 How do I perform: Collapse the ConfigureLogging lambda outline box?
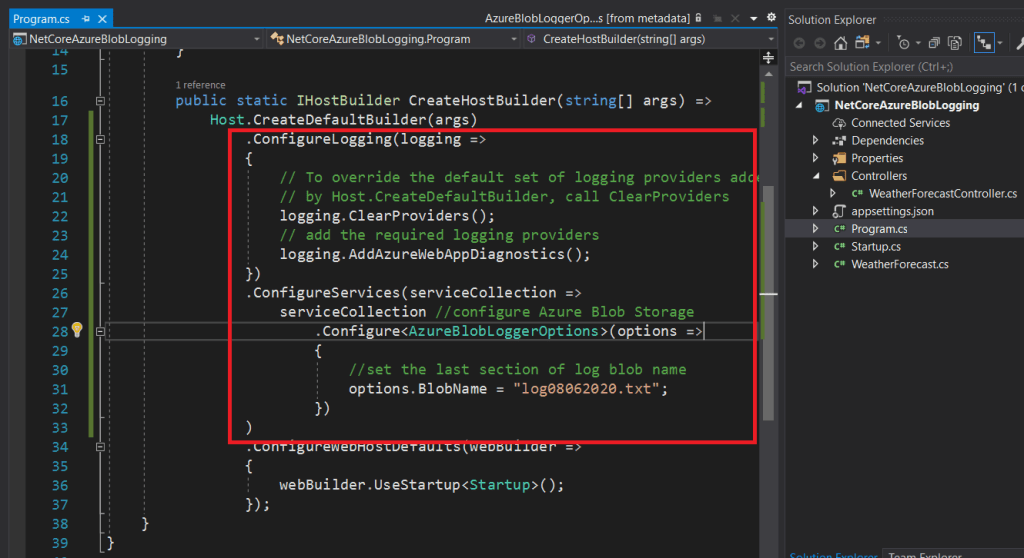pos(99,140)
